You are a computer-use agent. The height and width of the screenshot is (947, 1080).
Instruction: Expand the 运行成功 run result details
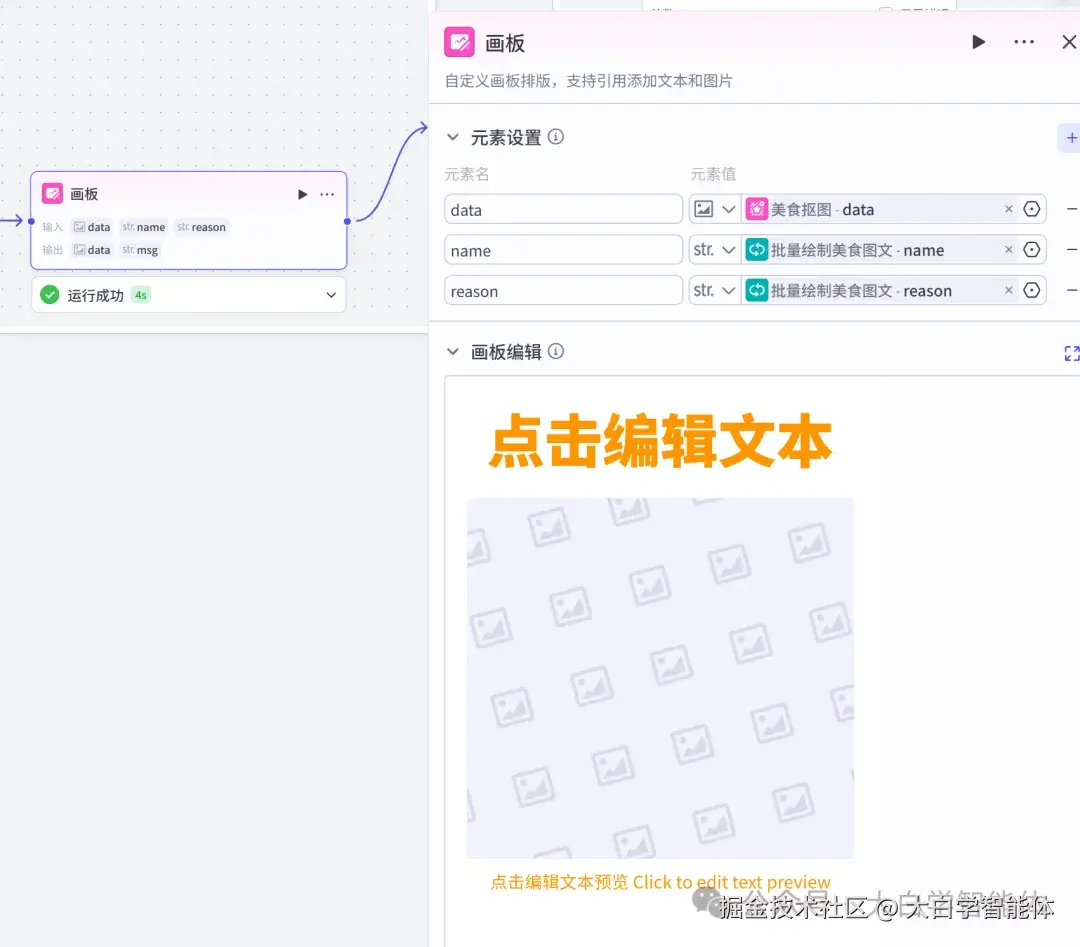click(x=331, y=295)
